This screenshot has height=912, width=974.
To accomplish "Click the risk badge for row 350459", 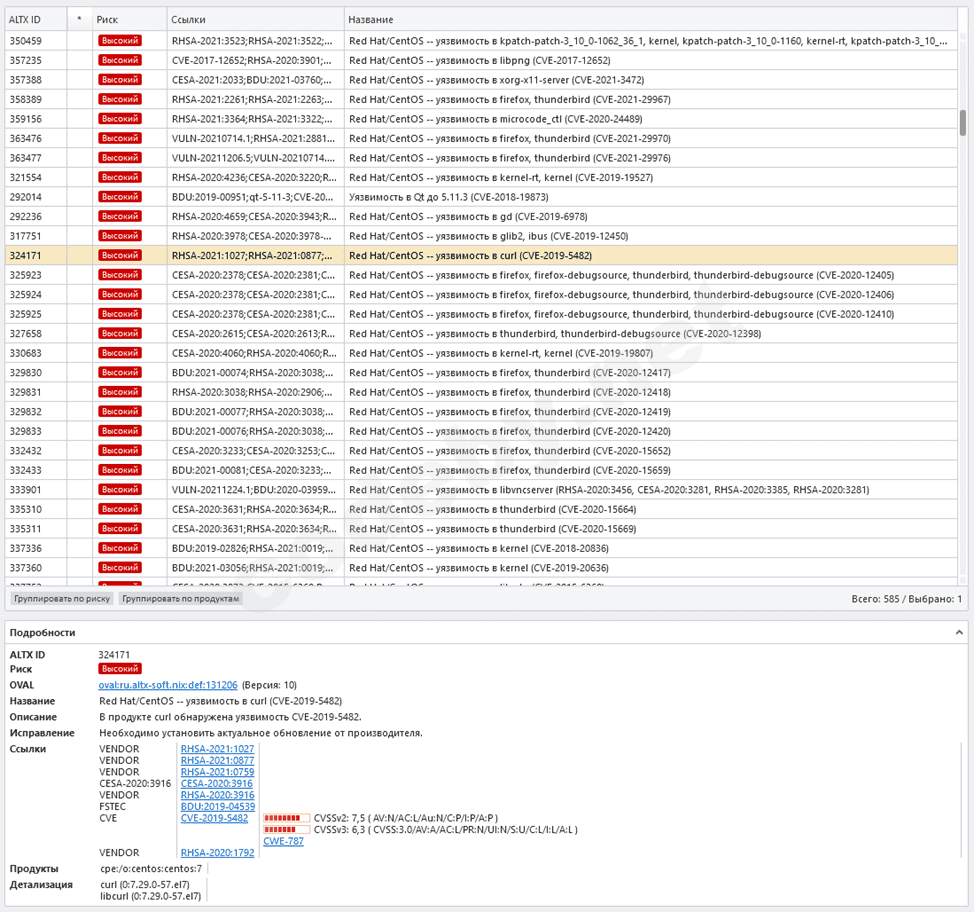I will click(119, 41).
